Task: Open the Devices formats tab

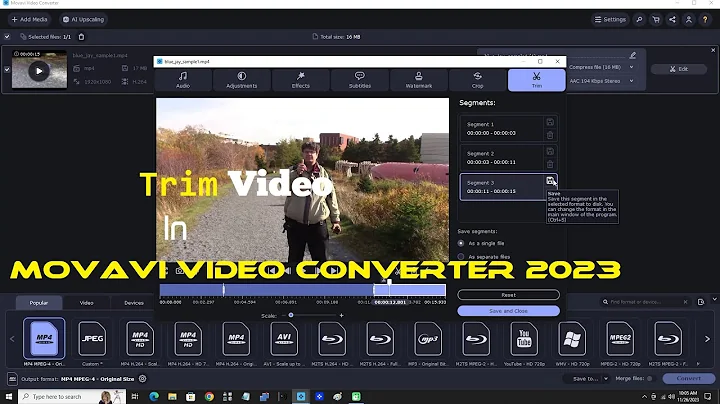Action: coord(134,303)
